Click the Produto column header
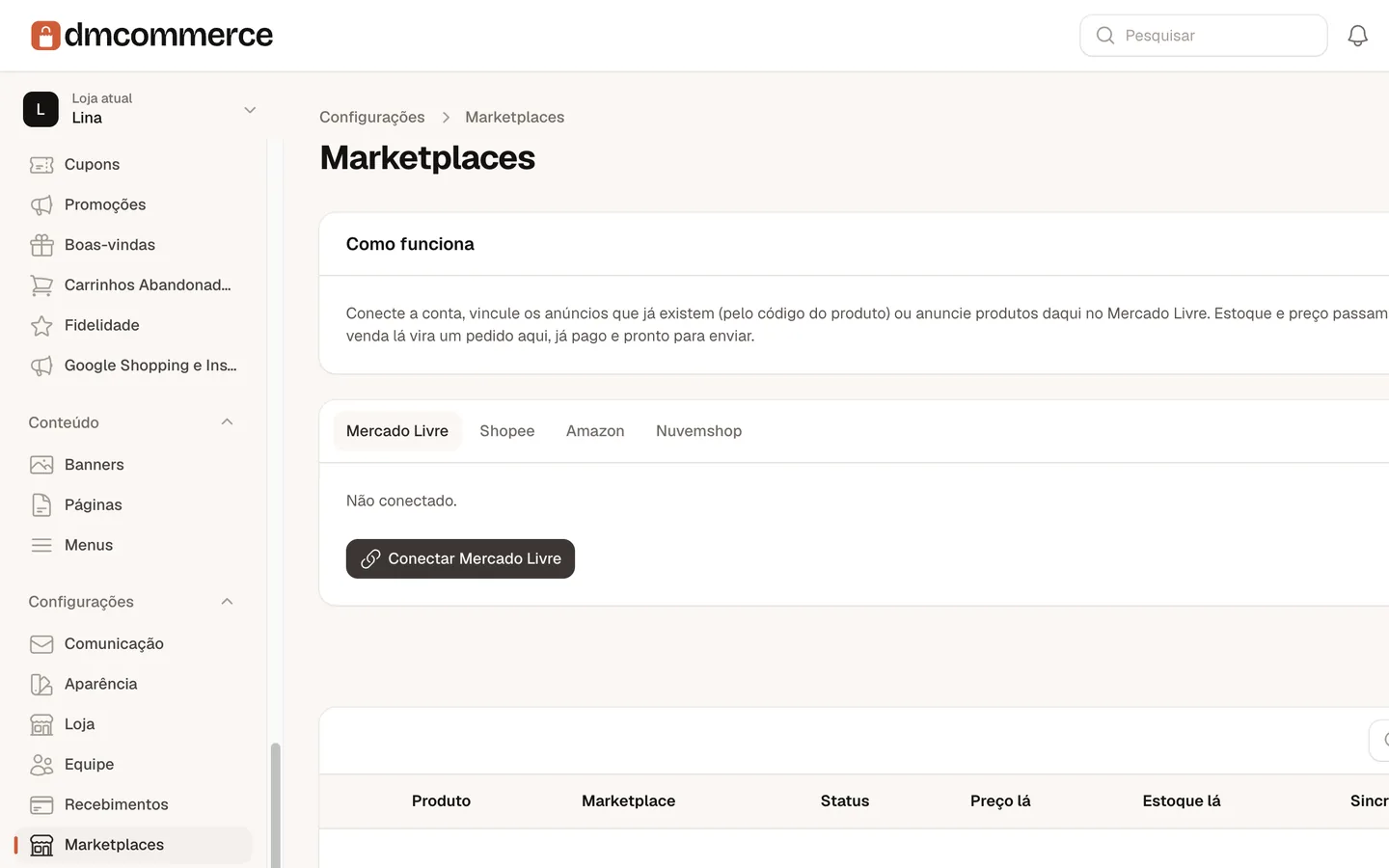Image resolution: width=1389 pixels, height=868 pixels. [x=441, y=801]
